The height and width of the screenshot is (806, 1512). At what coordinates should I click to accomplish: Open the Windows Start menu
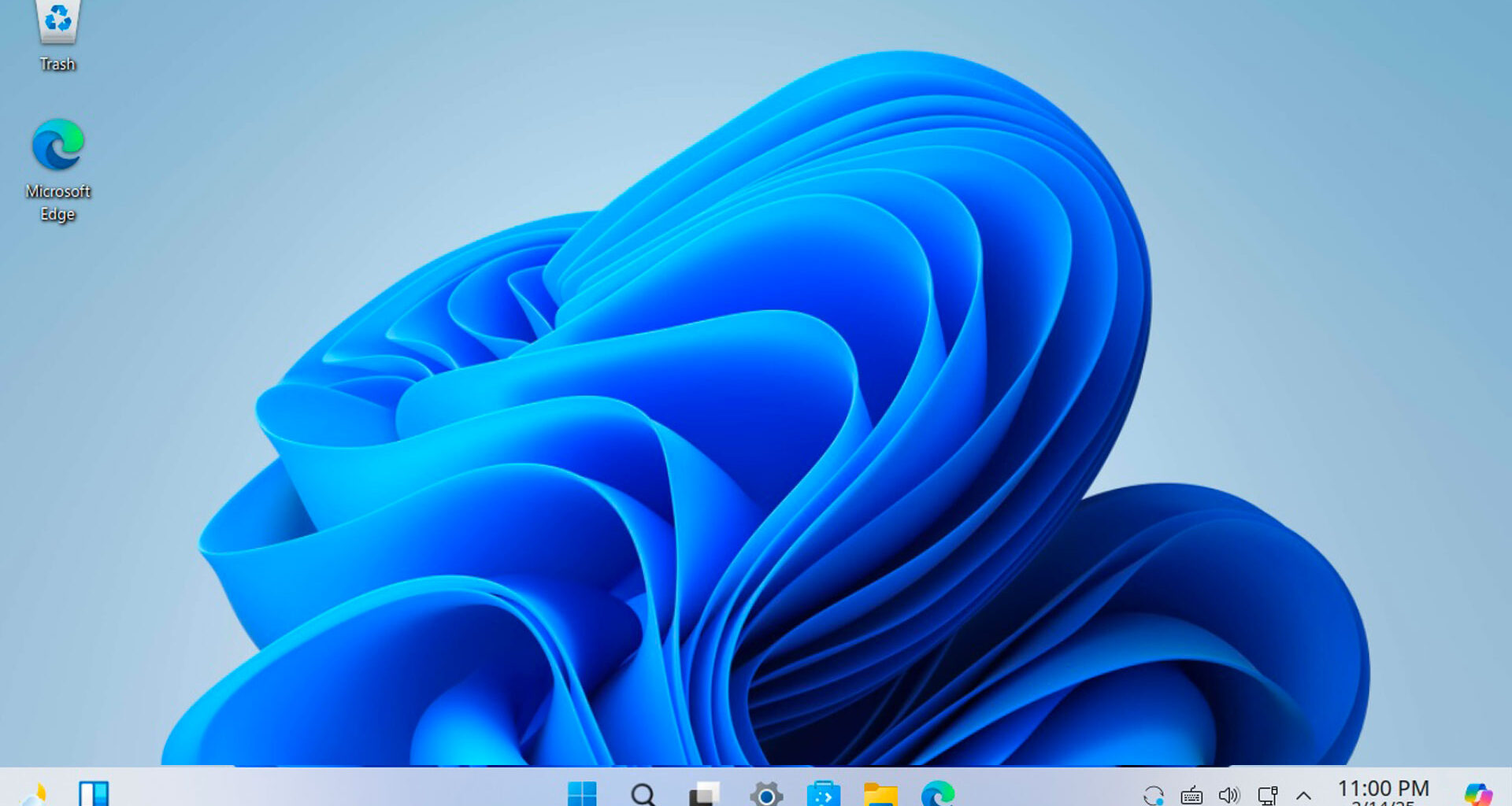tap(583, 794)
